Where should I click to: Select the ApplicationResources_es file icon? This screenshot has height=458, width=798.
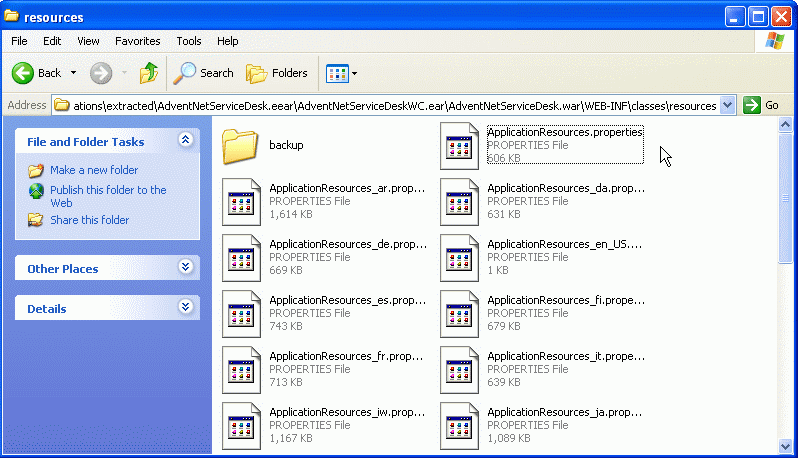coord(241,314)
